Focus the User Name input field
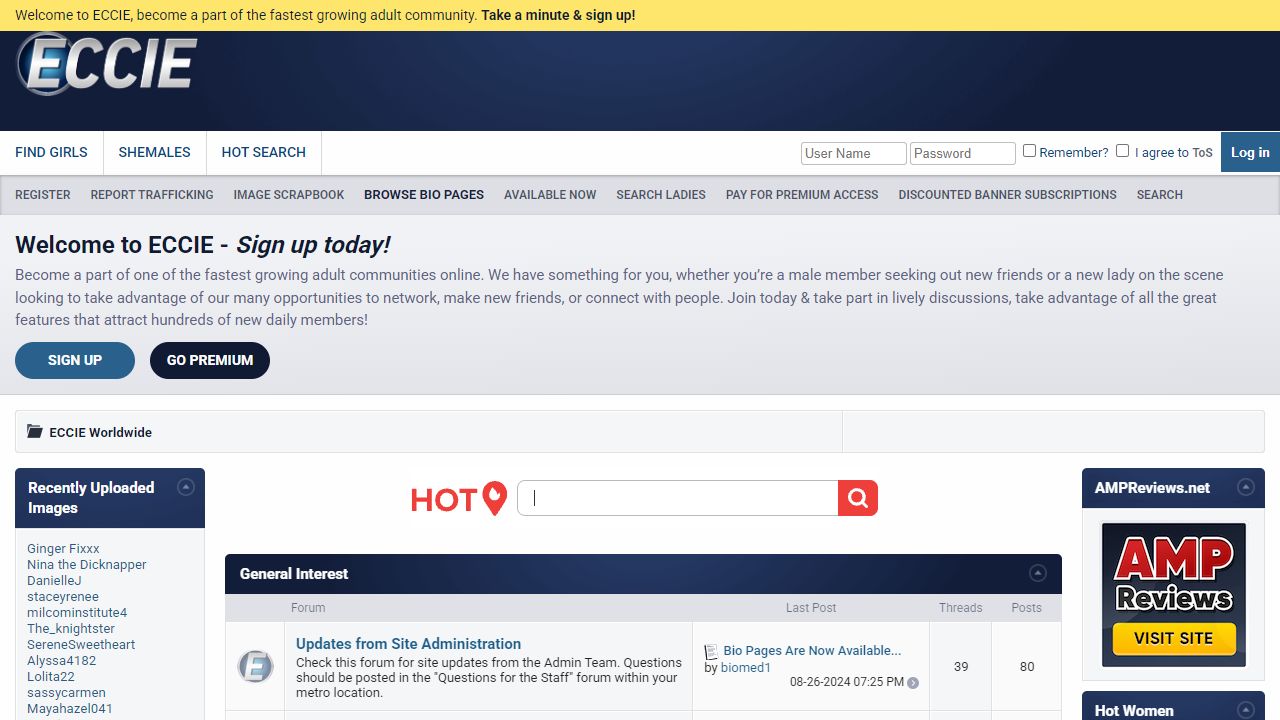1280x720 pixels. pyautogui.click(x=853, y=153)
